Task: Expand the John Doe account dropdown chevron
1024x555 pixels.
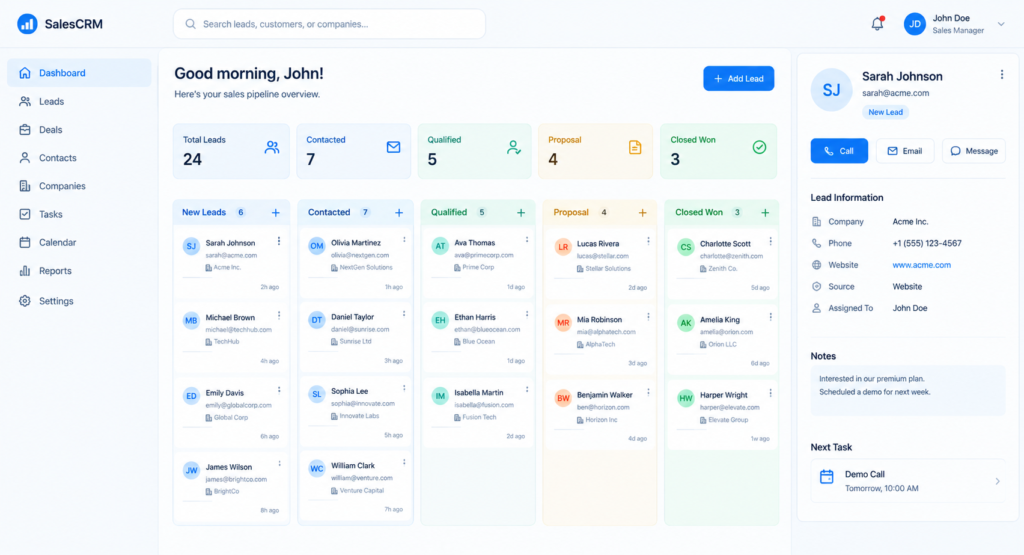Action: [x=1000, y=24]
